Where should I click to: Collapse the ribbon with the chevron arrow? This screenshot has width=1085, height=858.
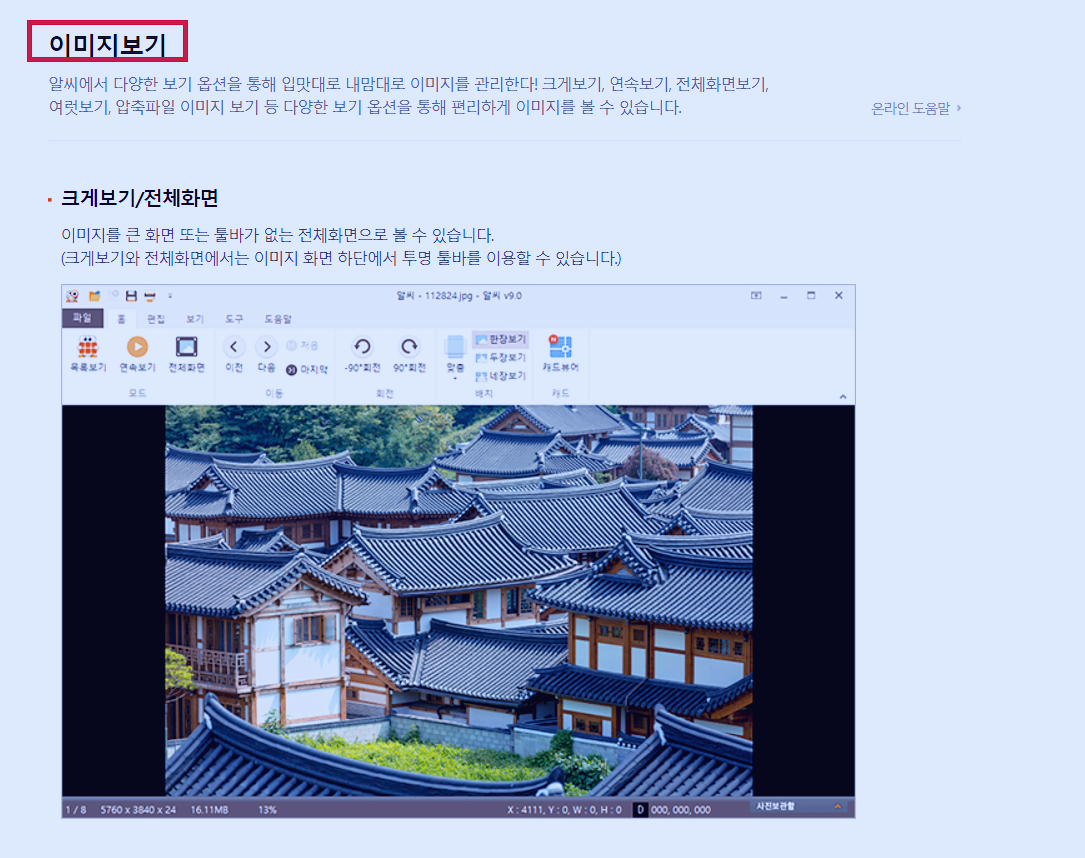pos(843,396)
